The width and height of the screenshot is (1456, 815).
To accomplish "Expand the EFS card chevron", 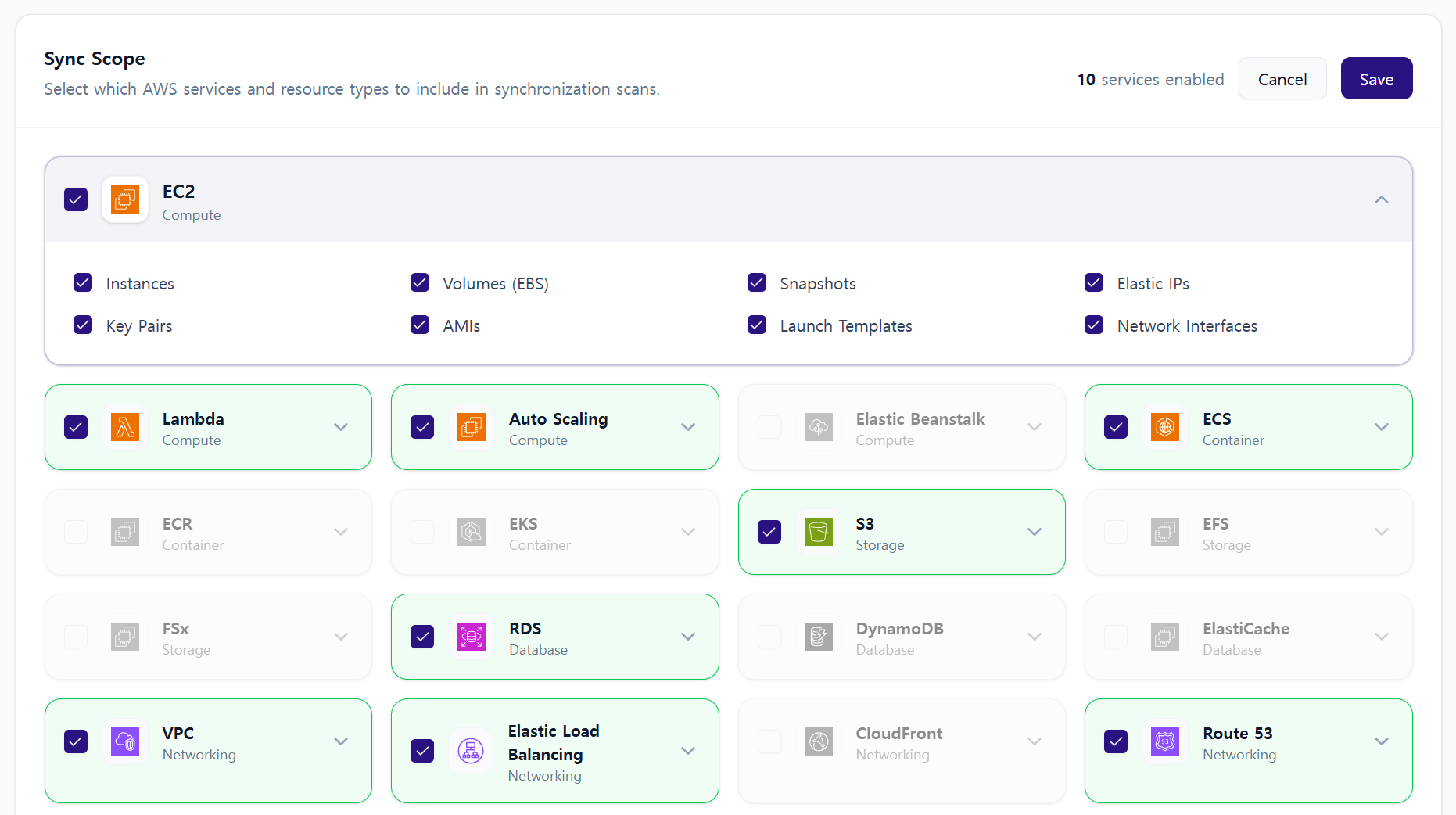I will (x=1382, y=532).
